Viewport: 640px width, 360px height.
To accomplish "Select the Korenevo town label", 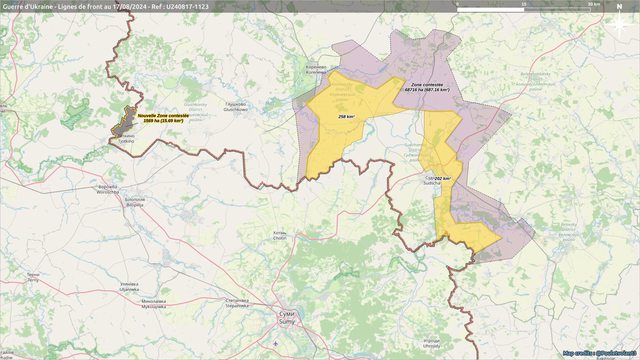I will pos(316,69).
